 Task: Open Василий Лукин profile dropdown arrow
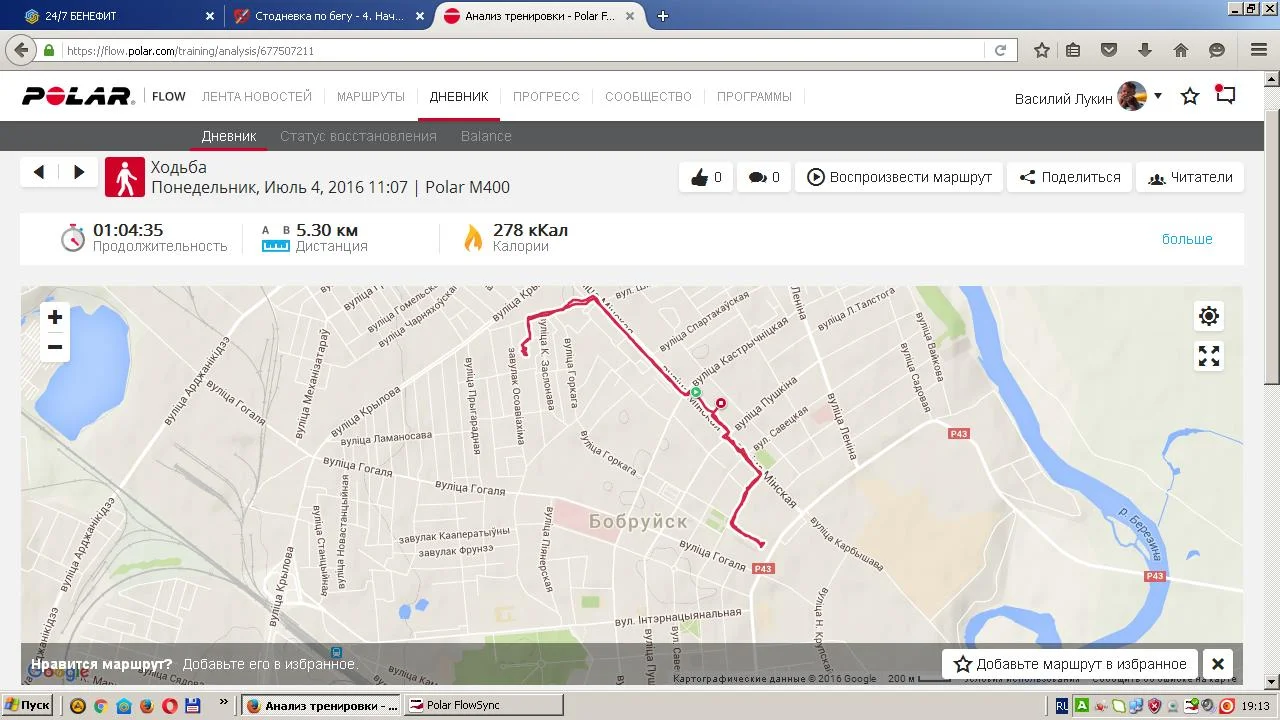[x=1158, y=96]
